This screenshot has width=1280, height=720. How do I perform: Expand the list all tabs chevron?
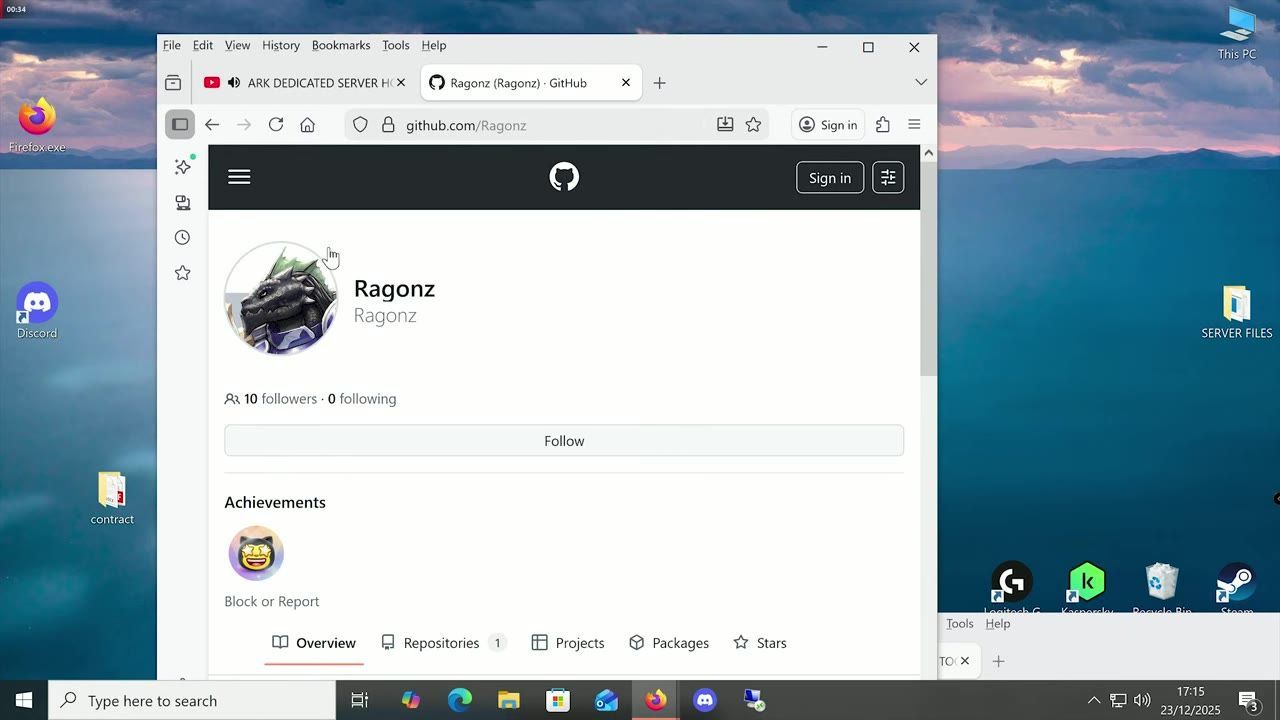[921, 82]
